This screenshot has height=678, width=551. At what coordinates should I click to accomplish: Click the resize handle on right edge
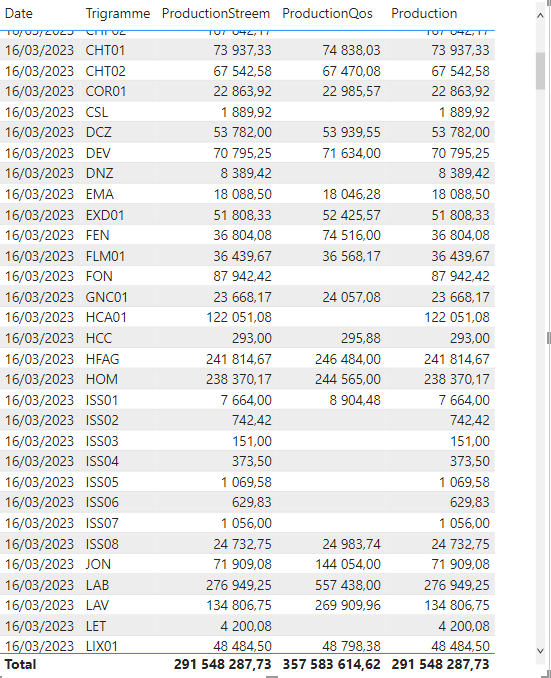click(x=548, y=338)
